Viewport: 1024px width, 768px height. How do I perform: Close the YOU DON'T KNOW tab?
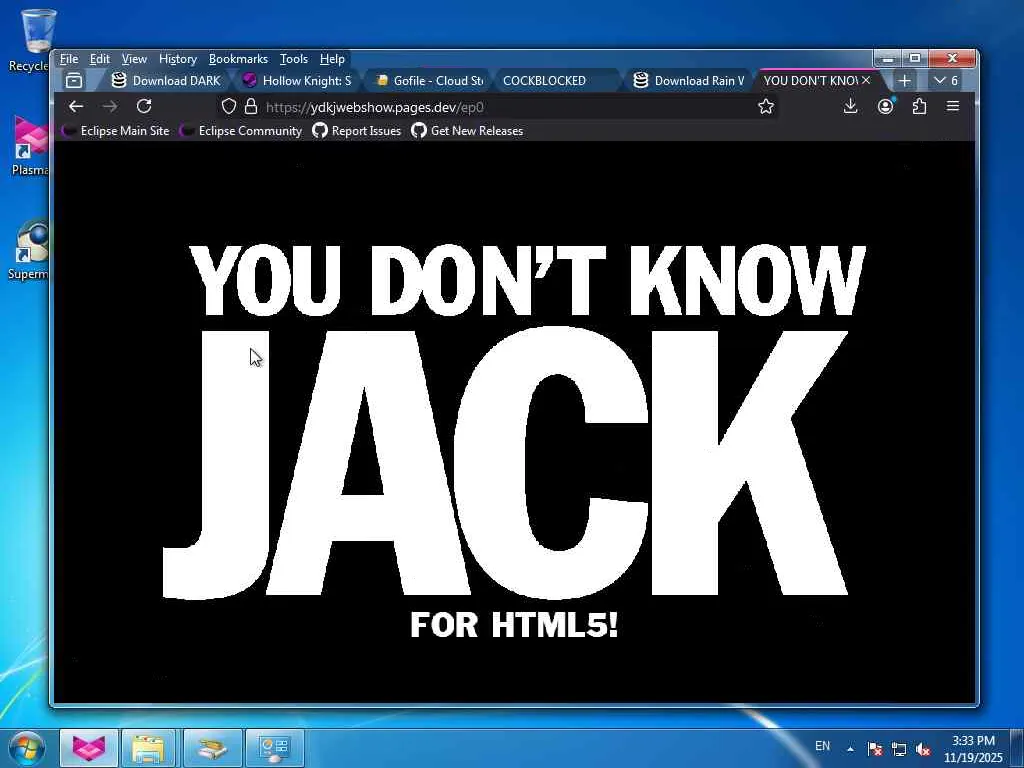(x=866, y=80)
